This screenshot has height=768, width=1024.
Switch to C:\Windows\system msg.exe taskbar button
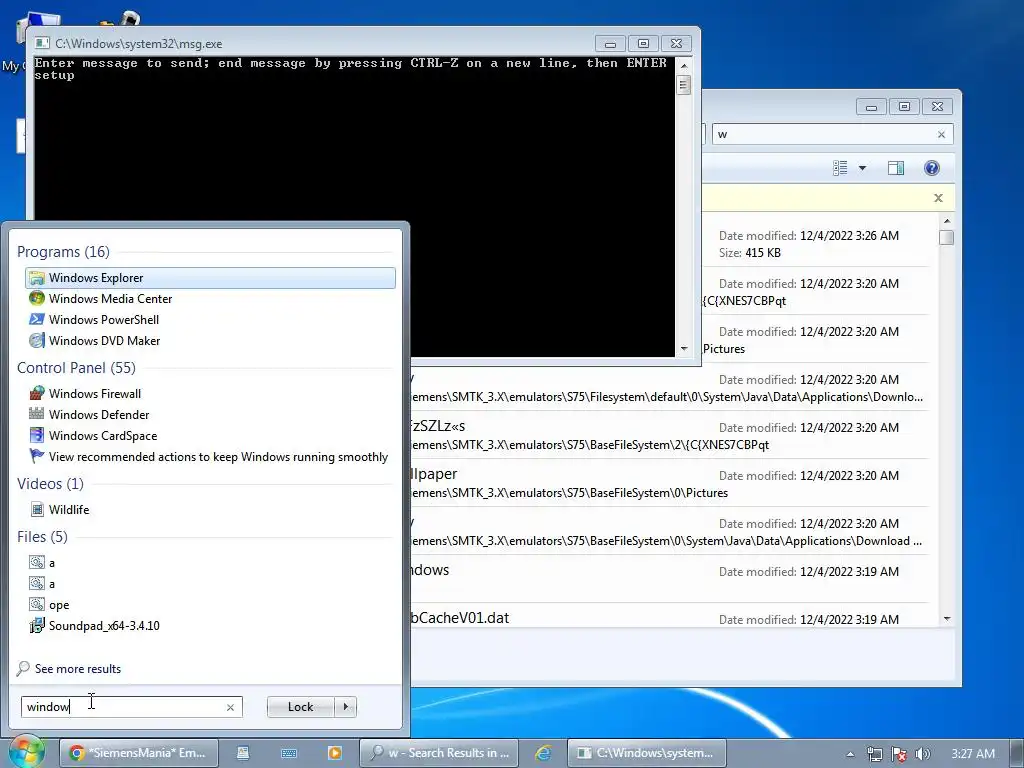click(x=647, y=753)
